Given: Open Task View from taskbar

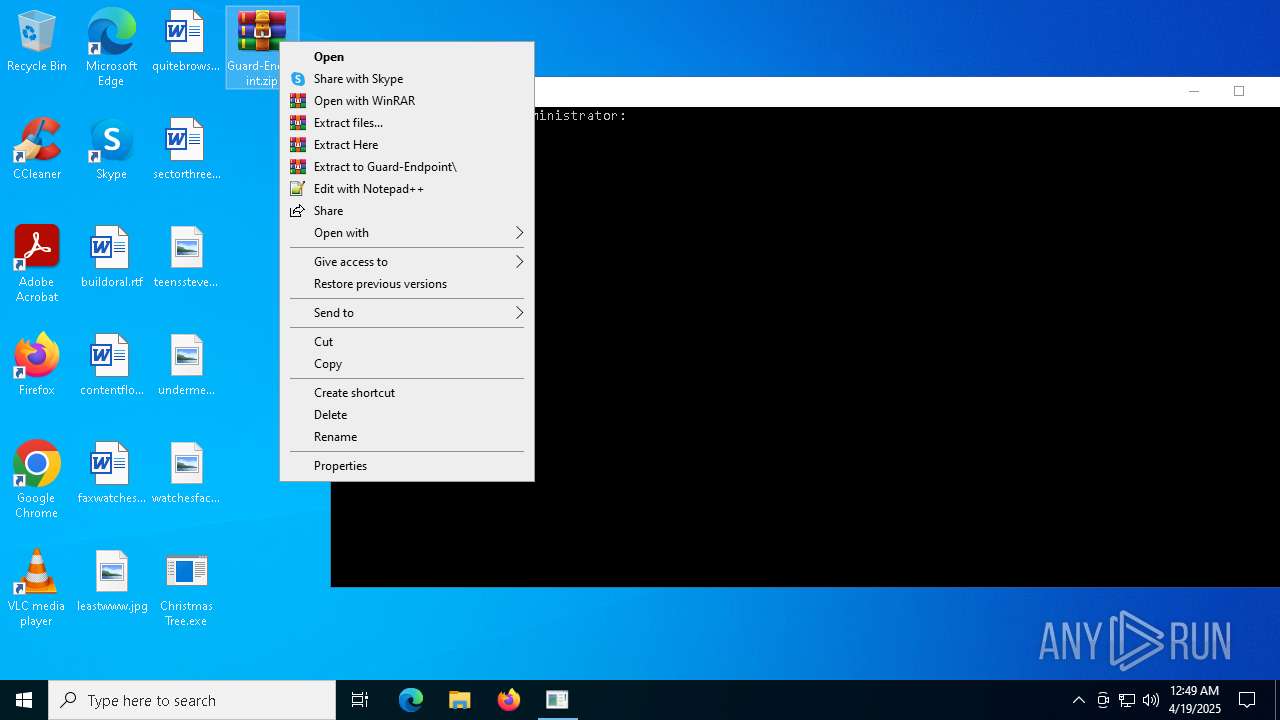Looking at the screenshot, I should [x=360, y=700].
